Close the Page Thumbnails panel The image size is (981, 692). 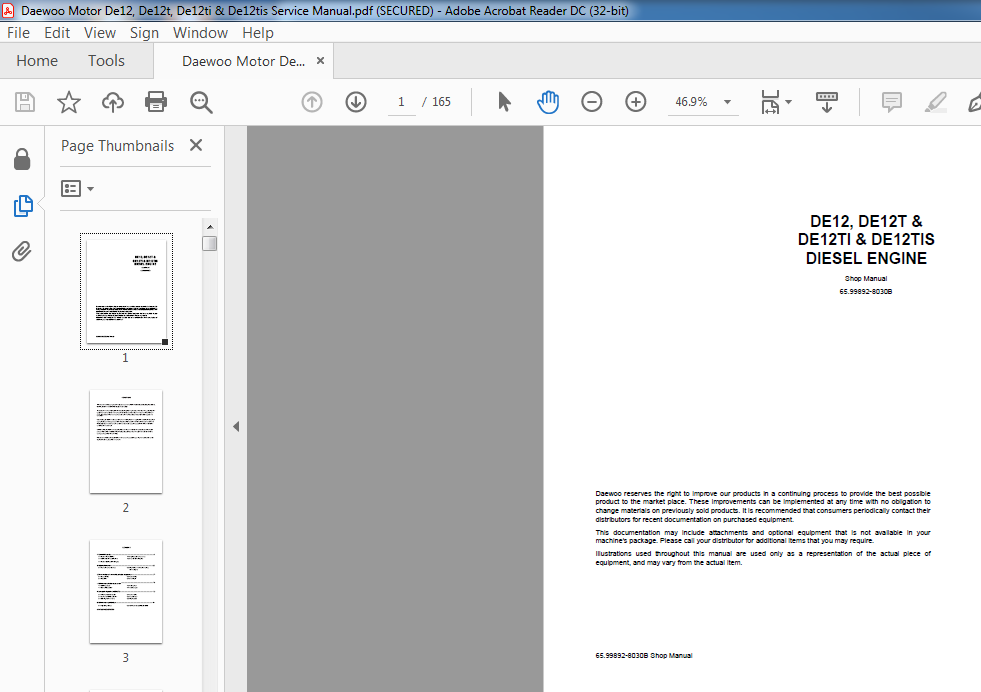[196, 145]
